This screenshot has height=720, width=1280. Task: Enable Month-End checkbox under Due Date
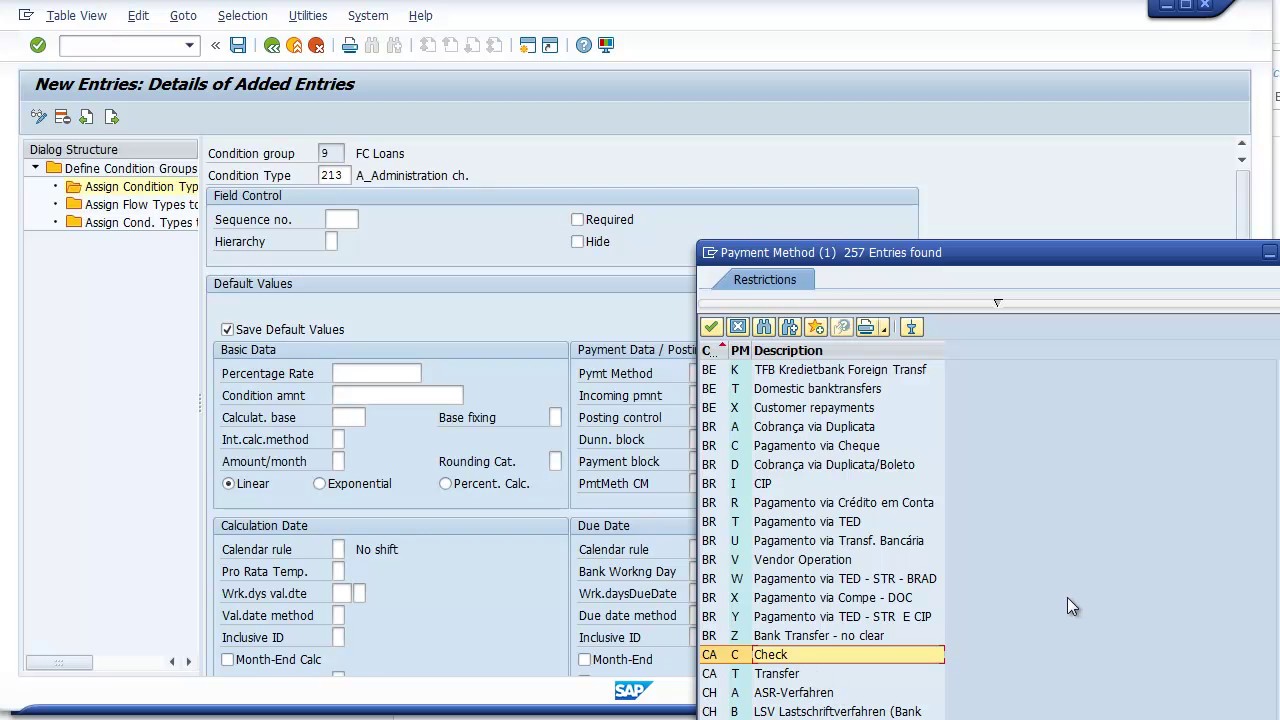(584, 659)
